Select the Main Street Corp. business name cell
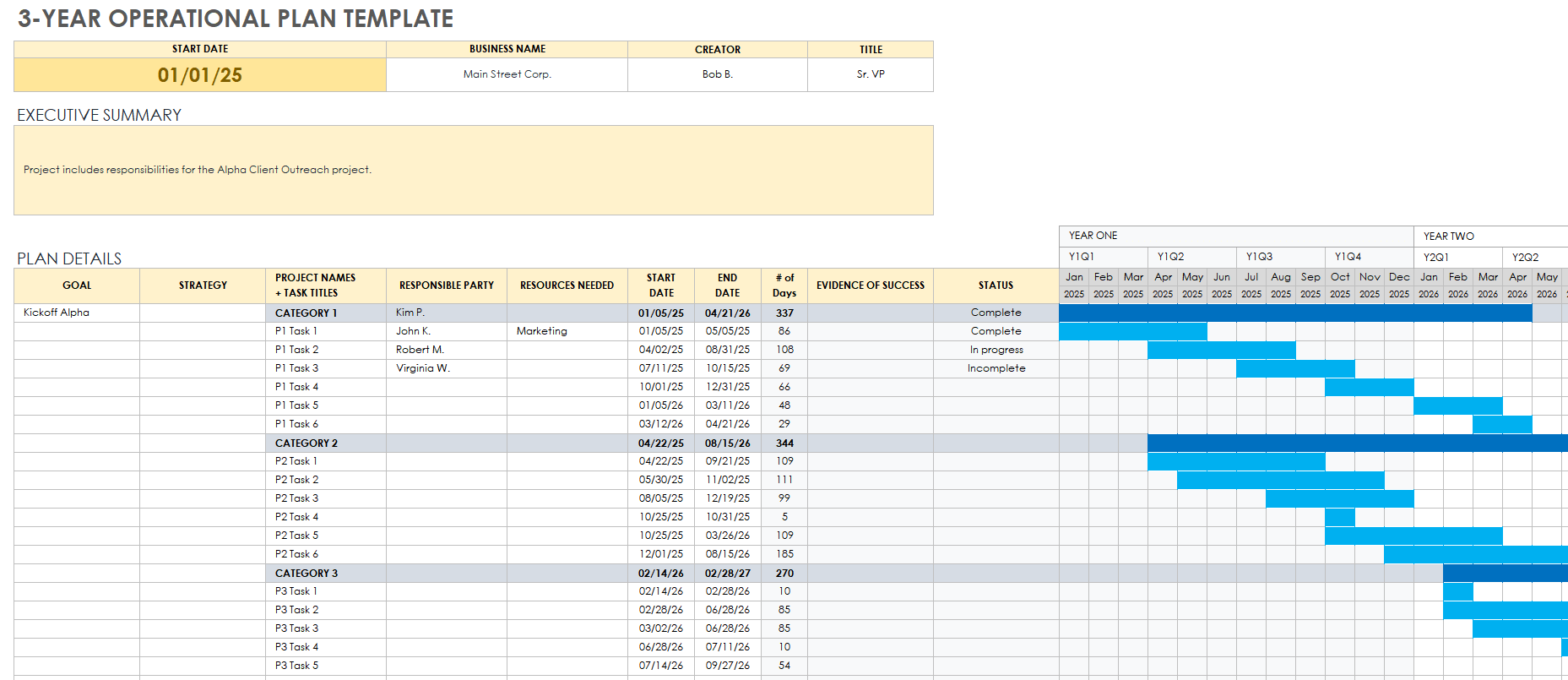Viewport: 1568px width, 680px height. pos(507,74)
